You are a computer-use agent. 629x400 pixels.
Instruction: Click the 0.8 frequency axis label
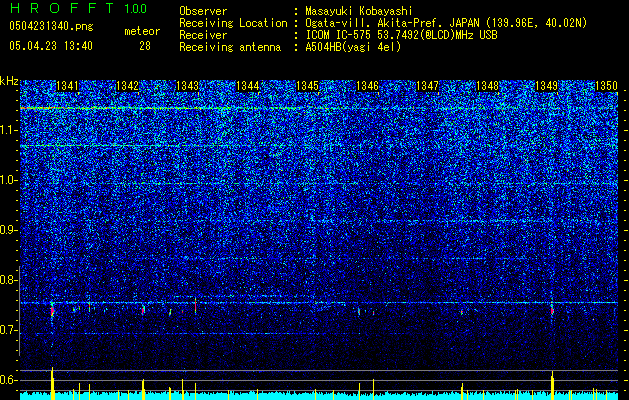point(8,280)
